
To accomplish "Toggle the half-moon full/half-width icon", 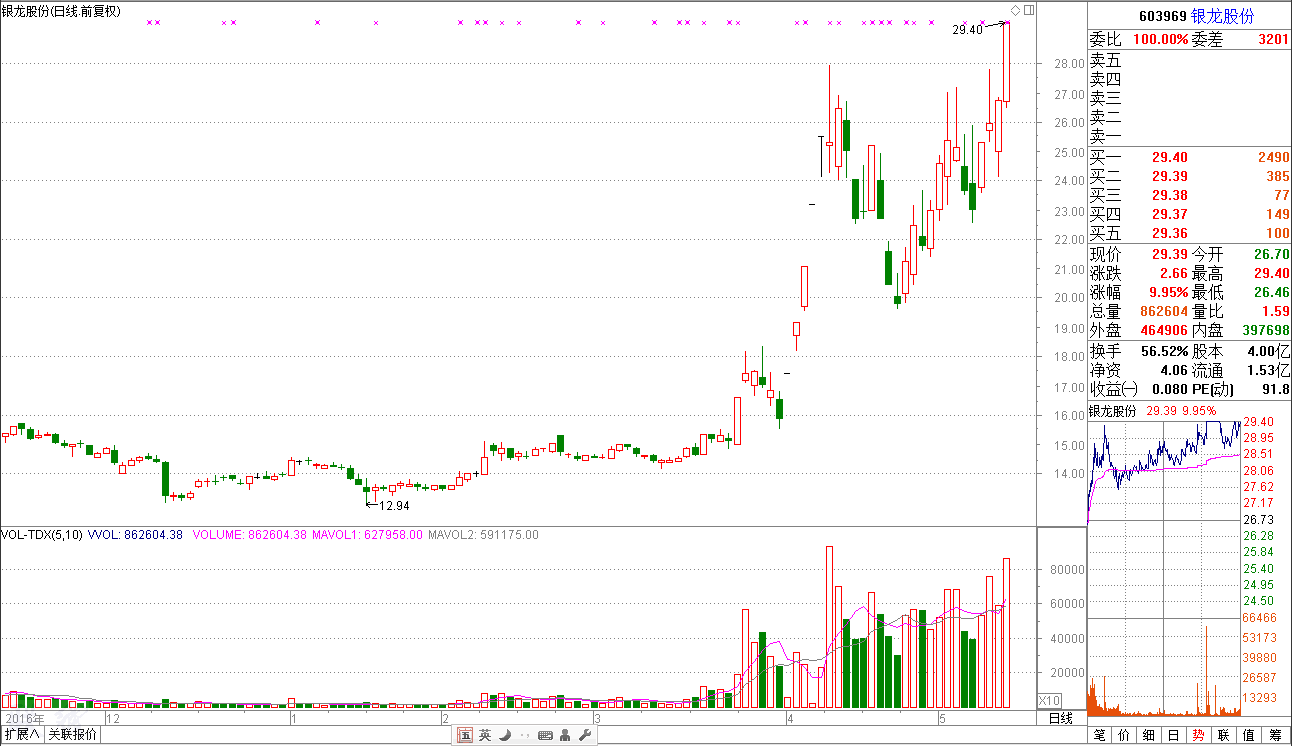I will [x=505, y=736].
